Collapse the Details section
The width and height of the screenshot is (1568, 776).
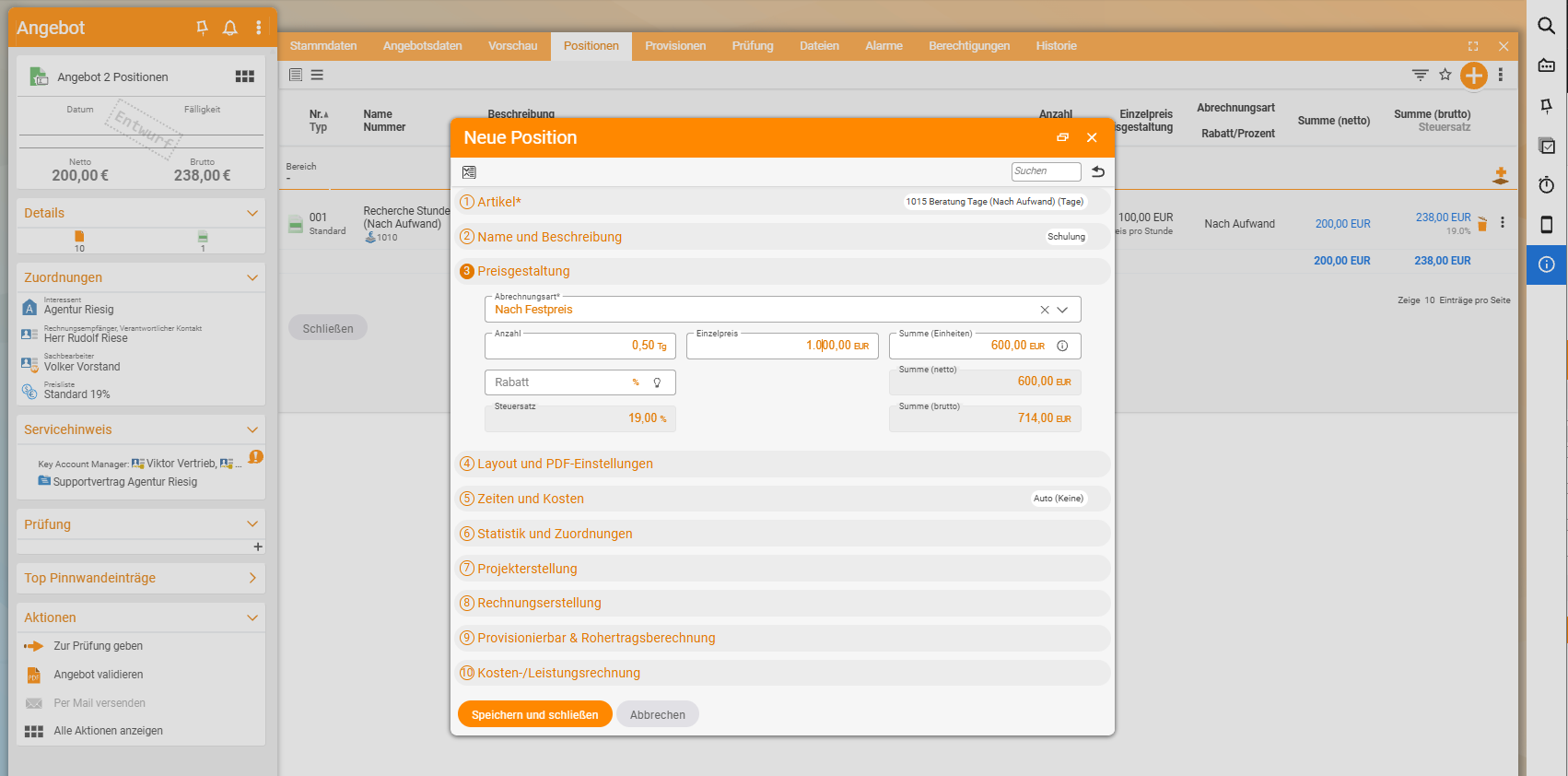point(252,213)
